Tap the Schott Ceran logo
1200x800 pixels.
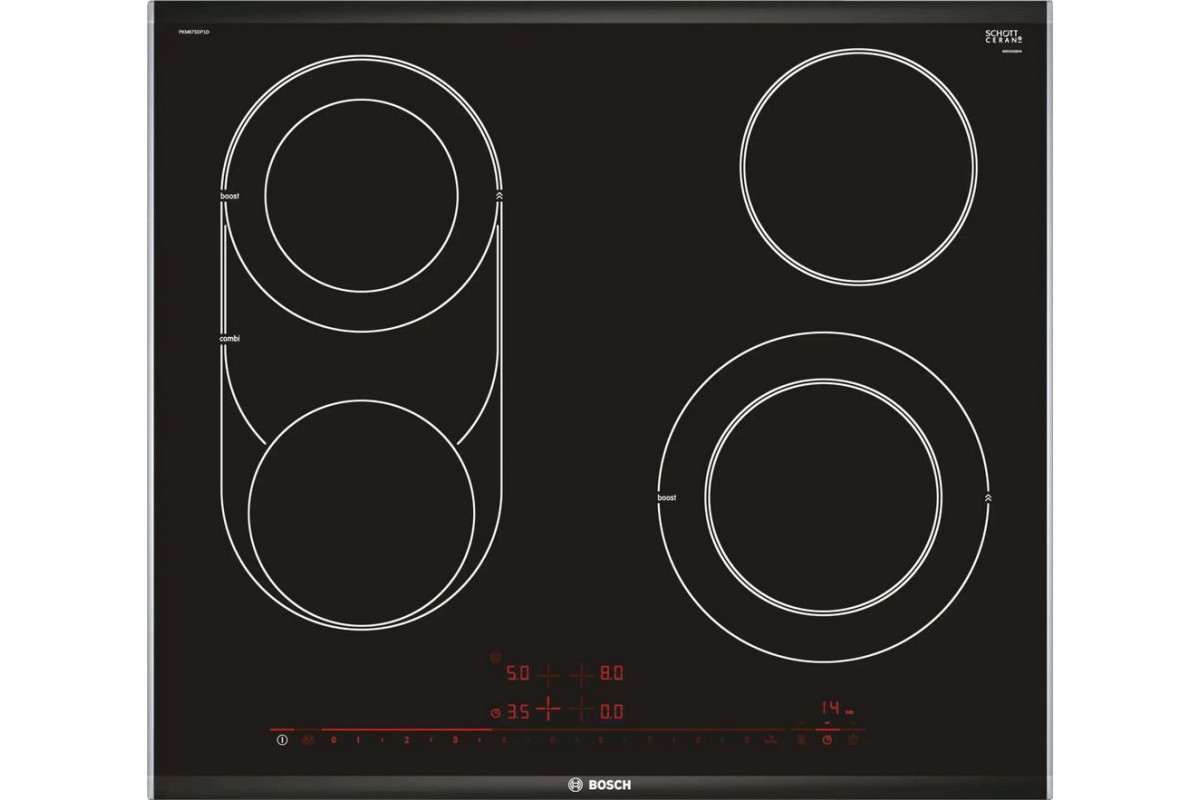[1001, 35]
